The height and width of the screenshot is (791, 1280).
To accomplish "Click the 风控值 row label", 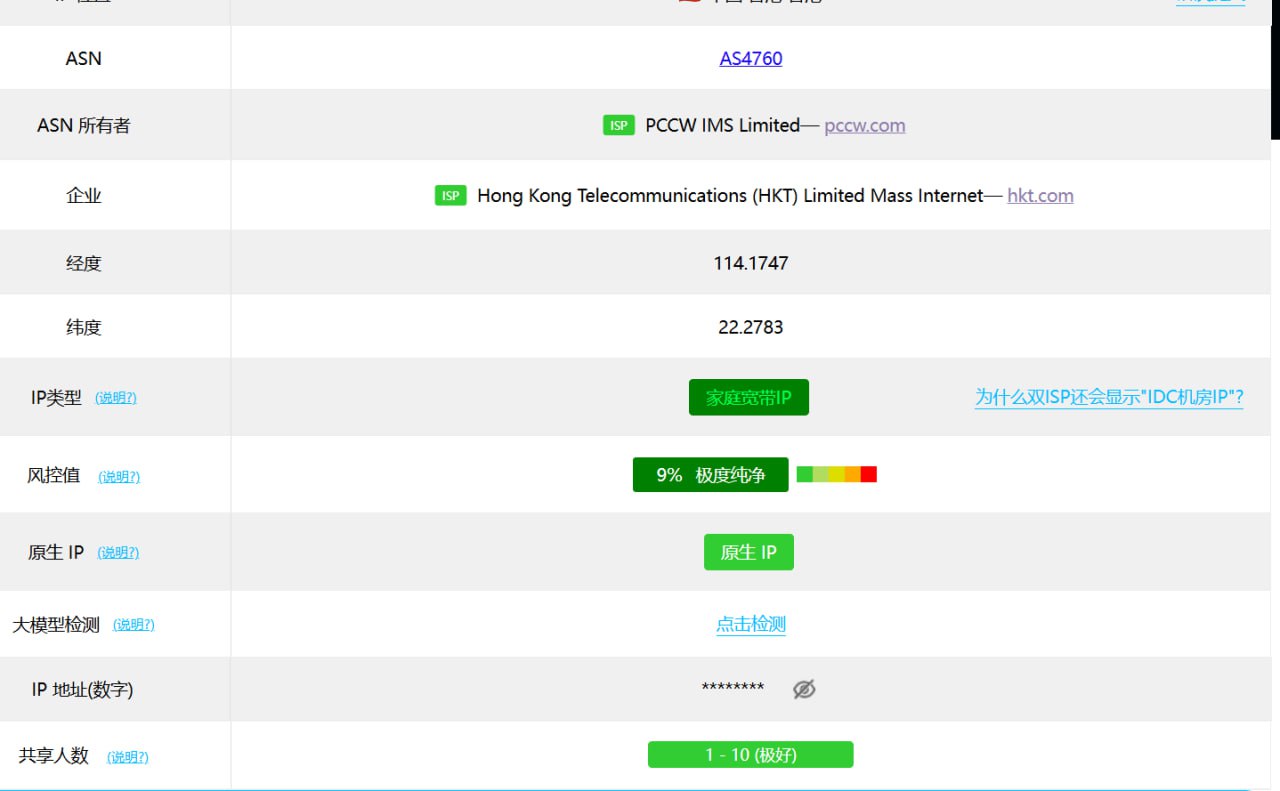I will click(54, 475).
